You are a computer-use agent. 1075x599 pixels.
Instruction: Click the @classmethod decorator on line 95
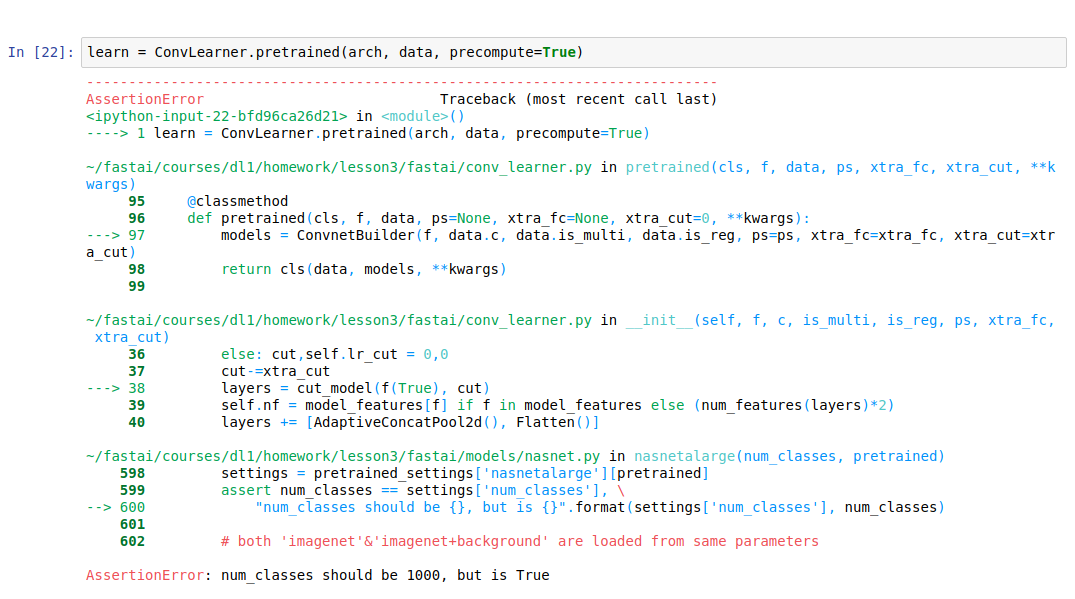pos(237,201)
